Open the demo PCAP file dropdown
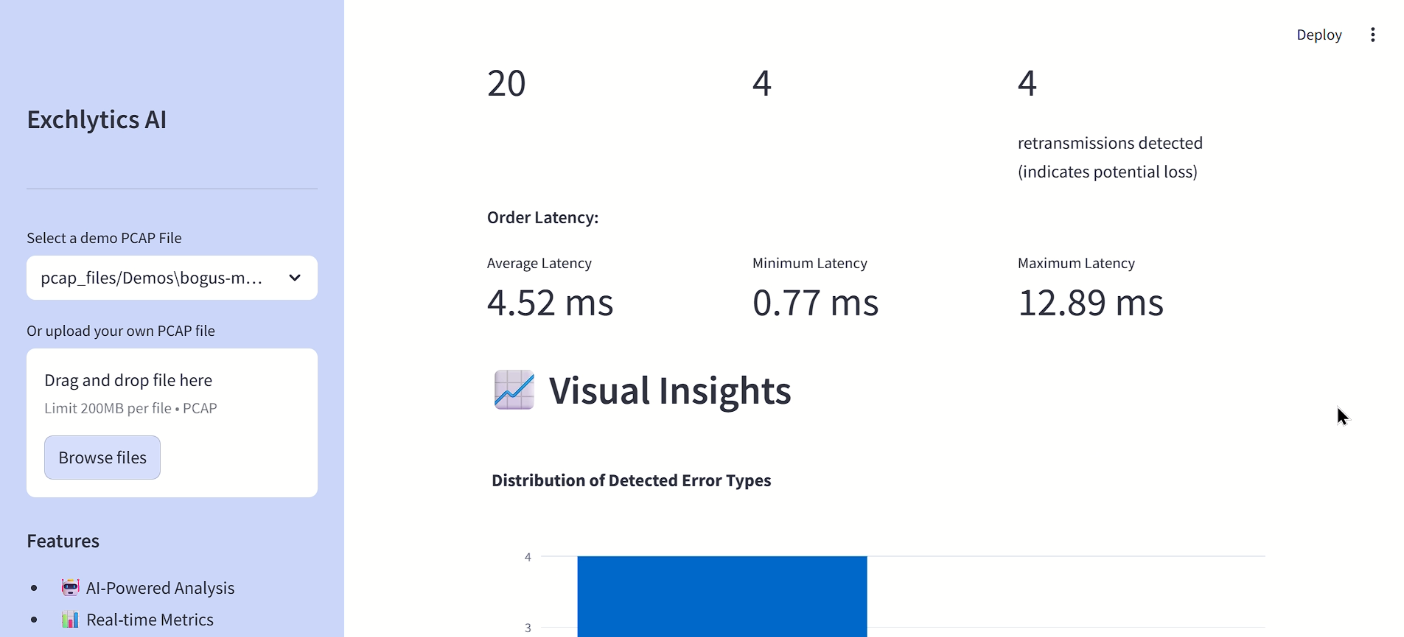Viewport: 1404px width, 637px height. coord(172,278)
